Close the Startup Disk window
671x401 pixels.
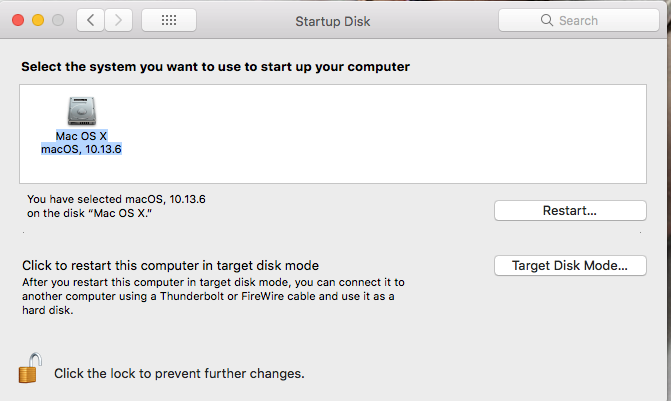[18, 20]
